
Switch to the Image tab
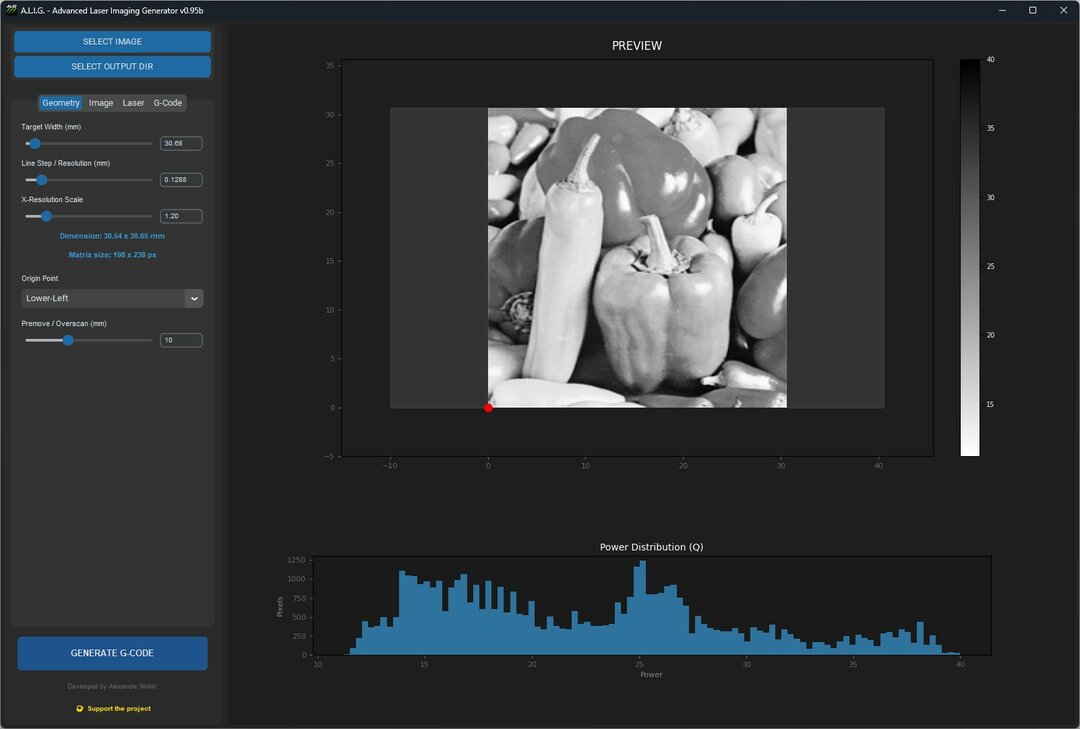pyautogui.click(x=100, y=102)
